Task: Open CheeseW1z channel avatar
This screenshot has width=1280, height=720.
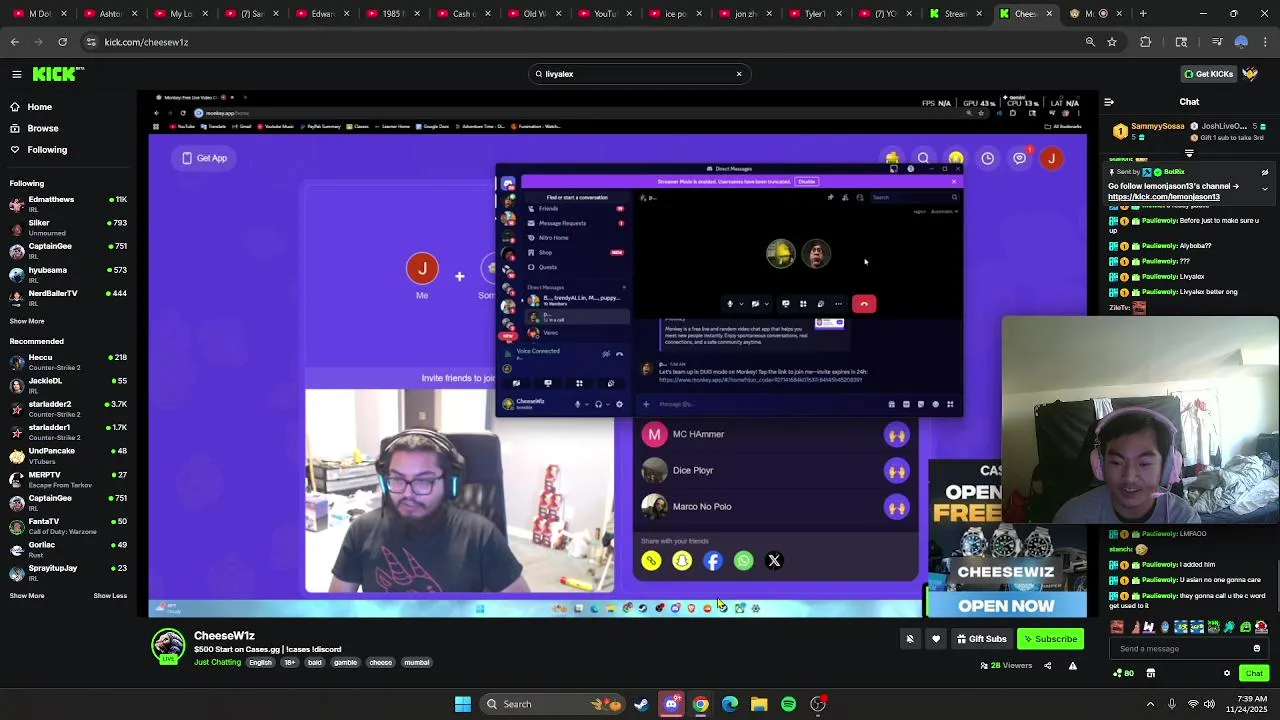Action: click(x=168, y=646)
